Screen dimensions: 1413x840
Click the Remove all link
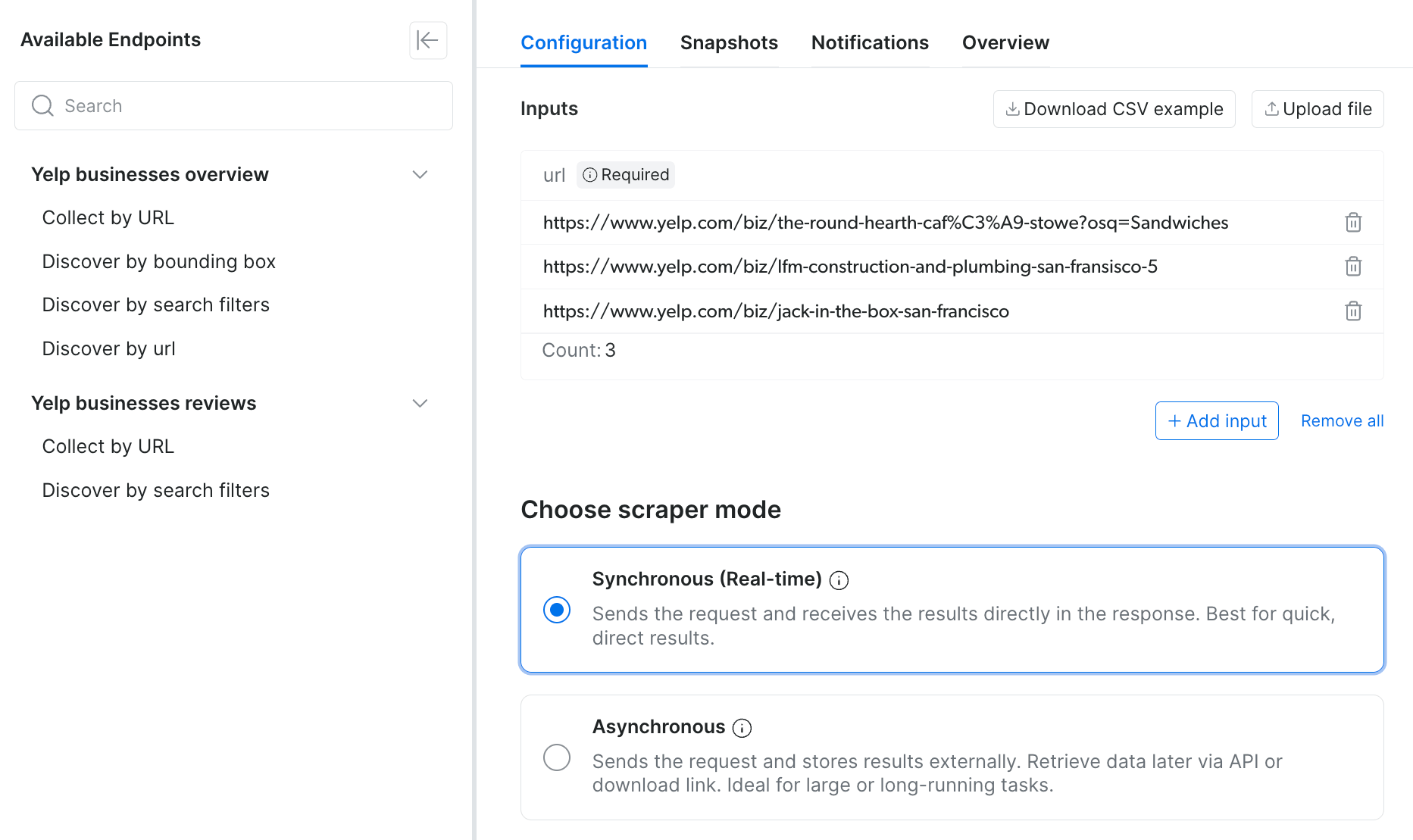pyautogui.click(x=1343, y=421)
